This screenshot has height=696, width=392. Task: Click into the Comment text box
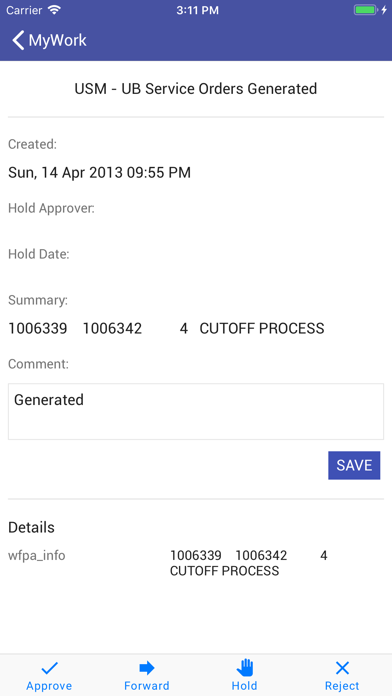tap(196, 411)
